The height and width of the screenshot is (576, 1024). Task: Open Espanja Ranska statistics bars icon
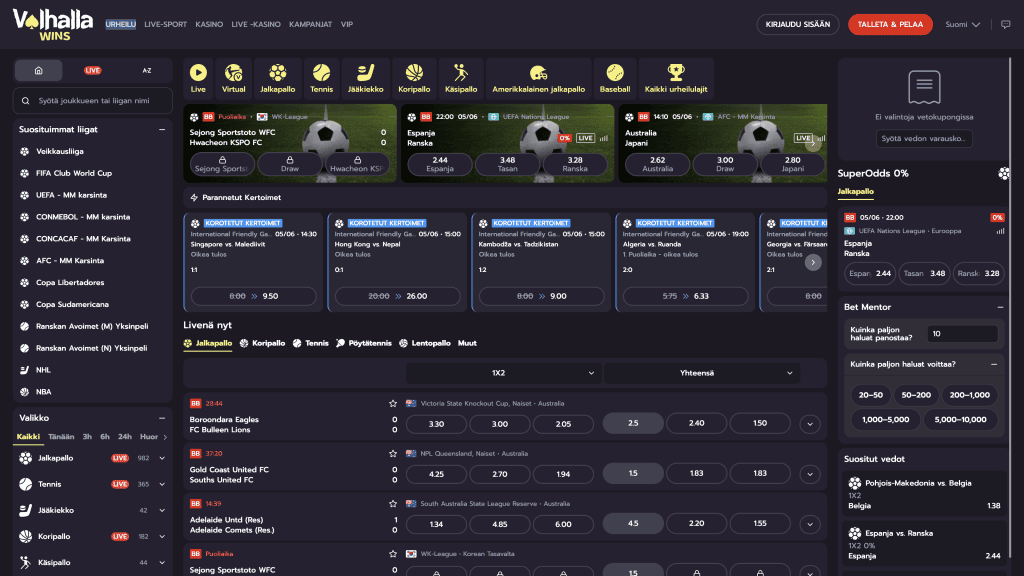(1000, 231)
